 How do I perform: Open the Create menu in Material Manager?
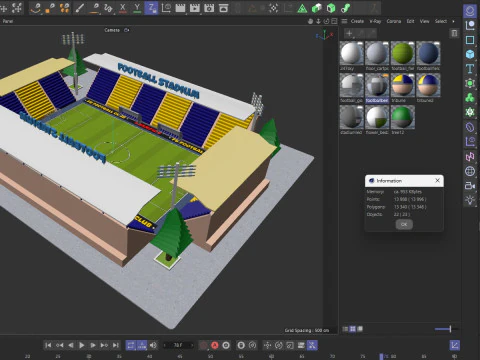coord(357,21)
